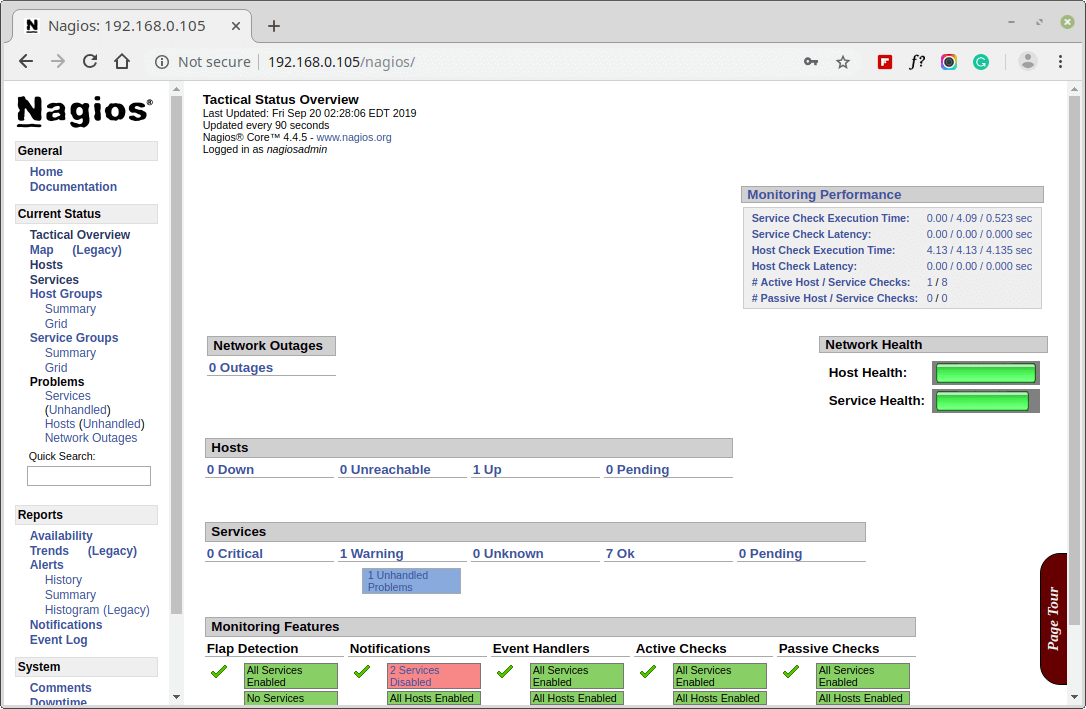Open the saved passwords key icon
Screen dimensions: 1086x709
coord(811,62)
